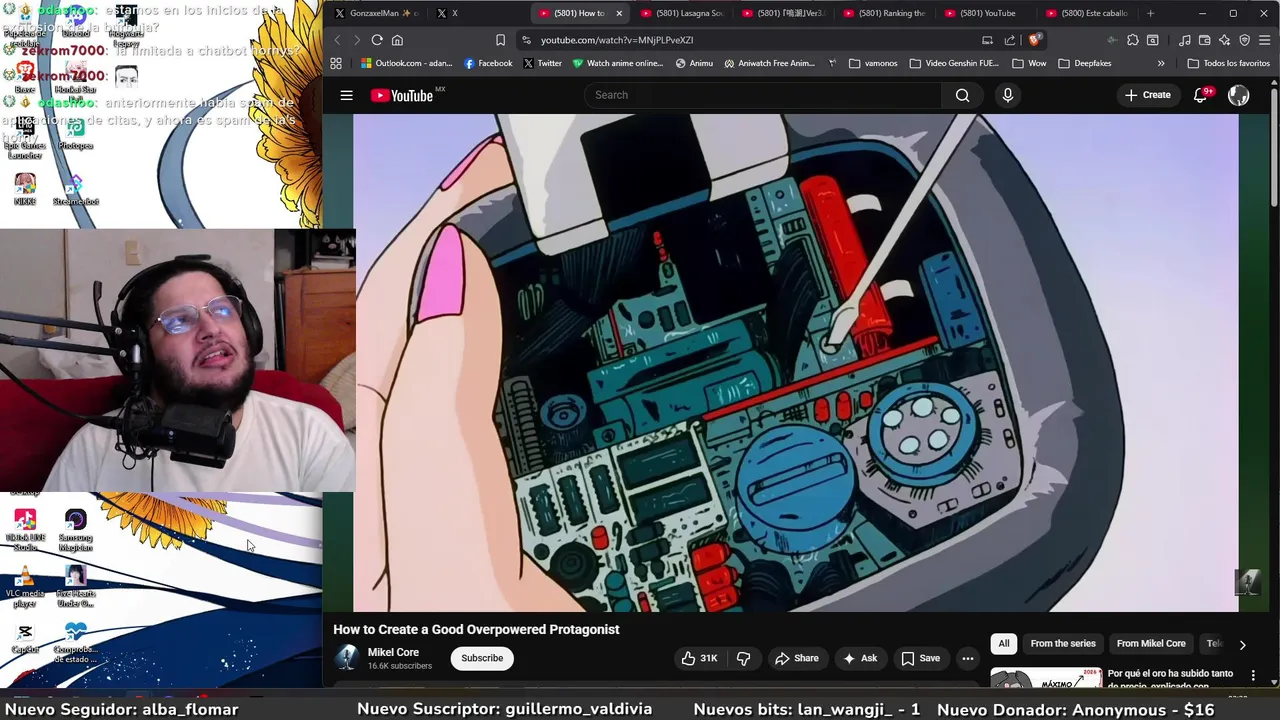This screenshot has height=720, width=1280.
Task: Open a new browser tab with plus
Action: [x=1150, y=13]
